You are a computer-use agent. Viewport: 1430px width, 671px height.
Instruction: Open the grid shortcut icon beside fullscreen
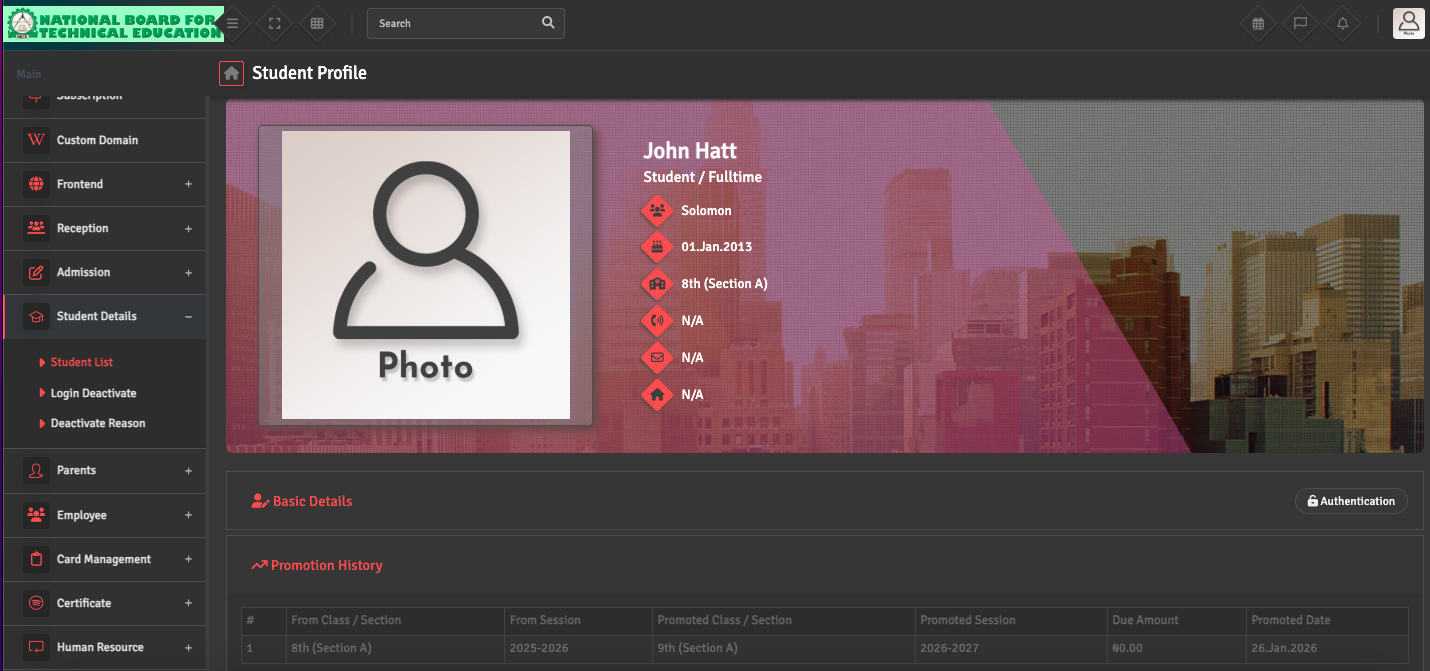pos(317,23)
